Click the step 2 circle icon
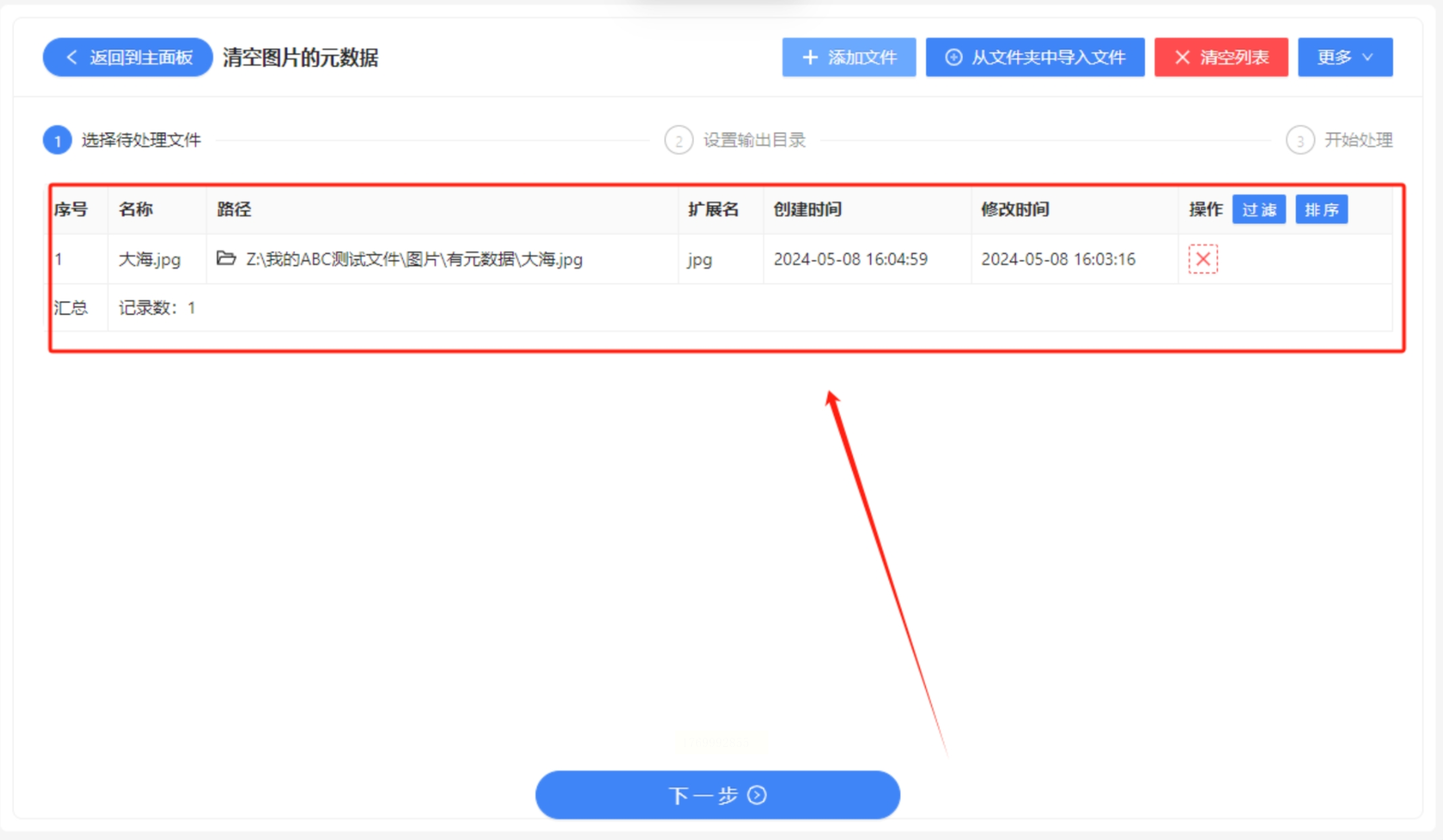The height and width of the screenshot is (840, 1443). [678, 141]
